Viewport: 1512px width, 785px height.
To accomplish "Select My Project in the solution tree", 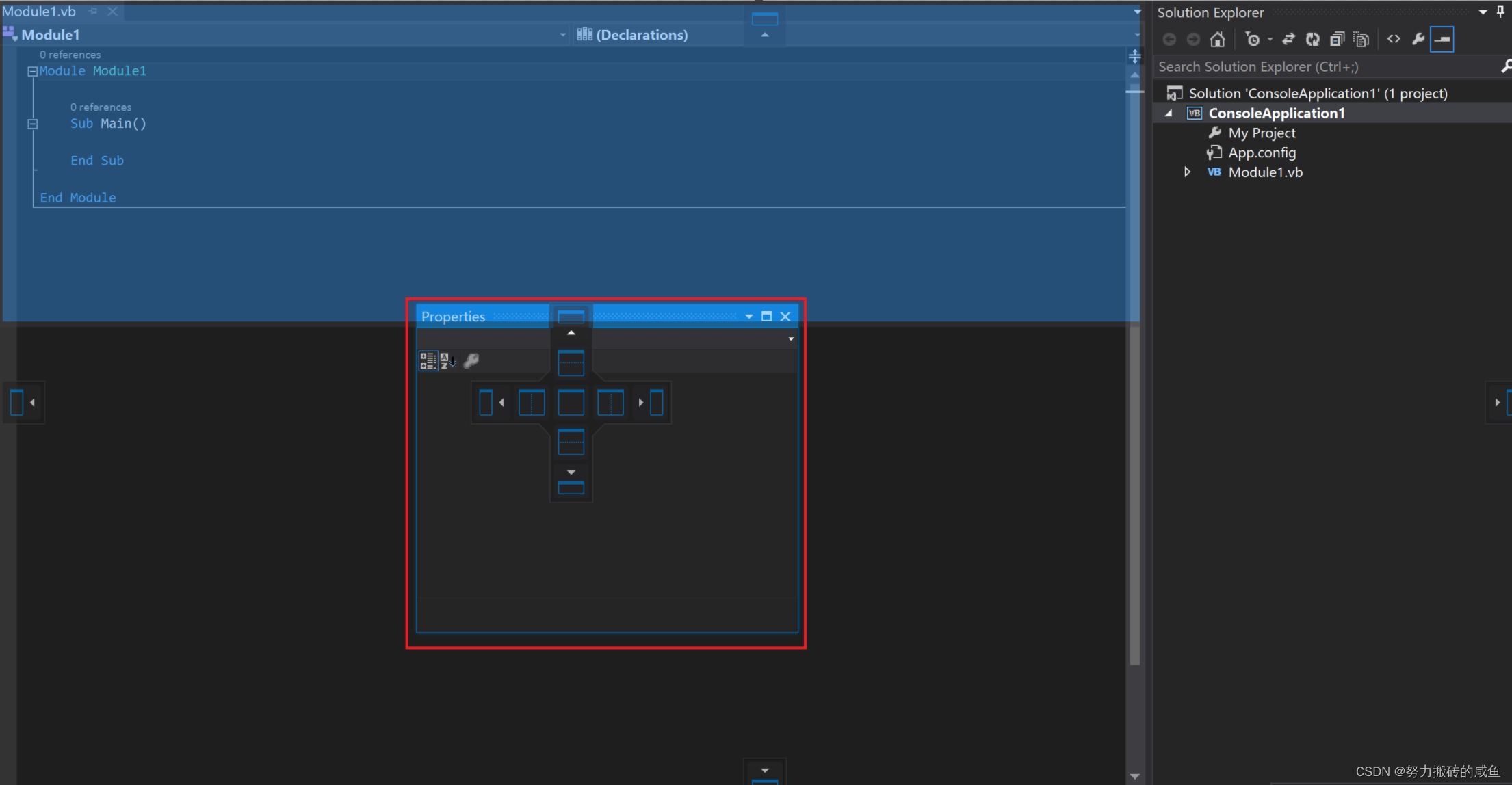I will pyautogui.click(x=1262, y=133).
